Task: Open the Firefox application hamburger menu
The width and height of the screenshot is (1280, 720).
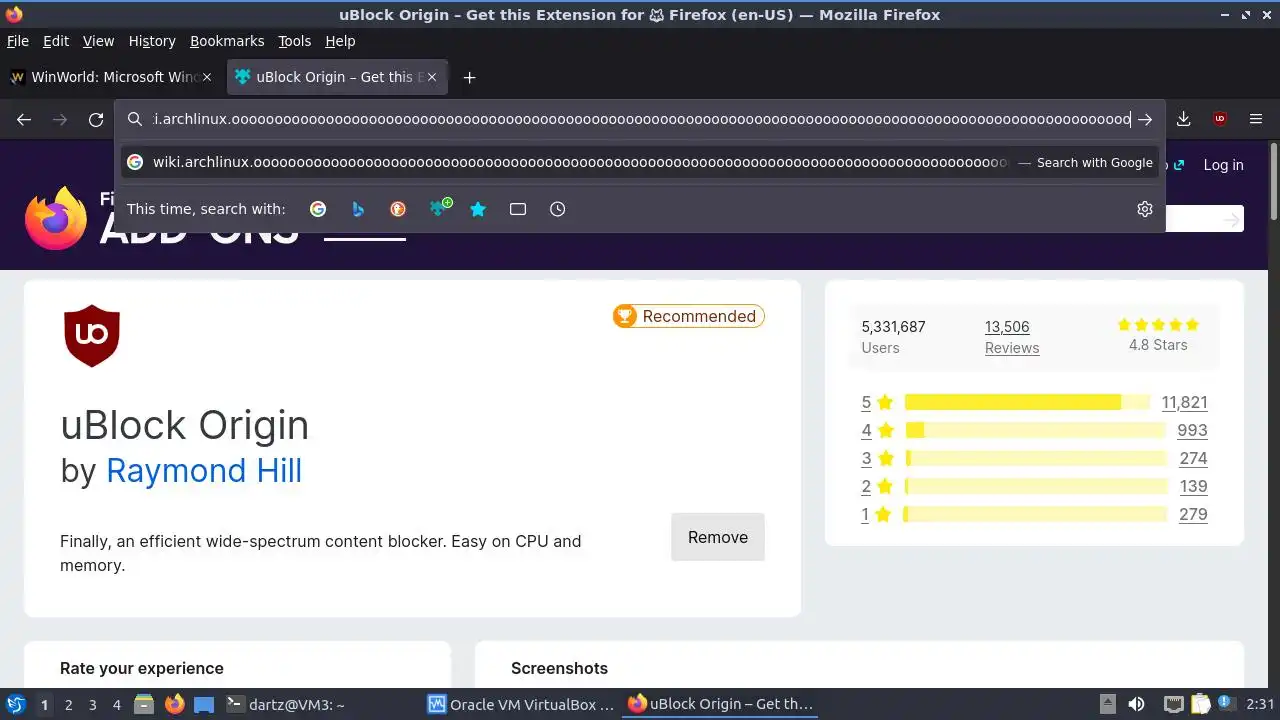Action: click(x=1256, y=119)
